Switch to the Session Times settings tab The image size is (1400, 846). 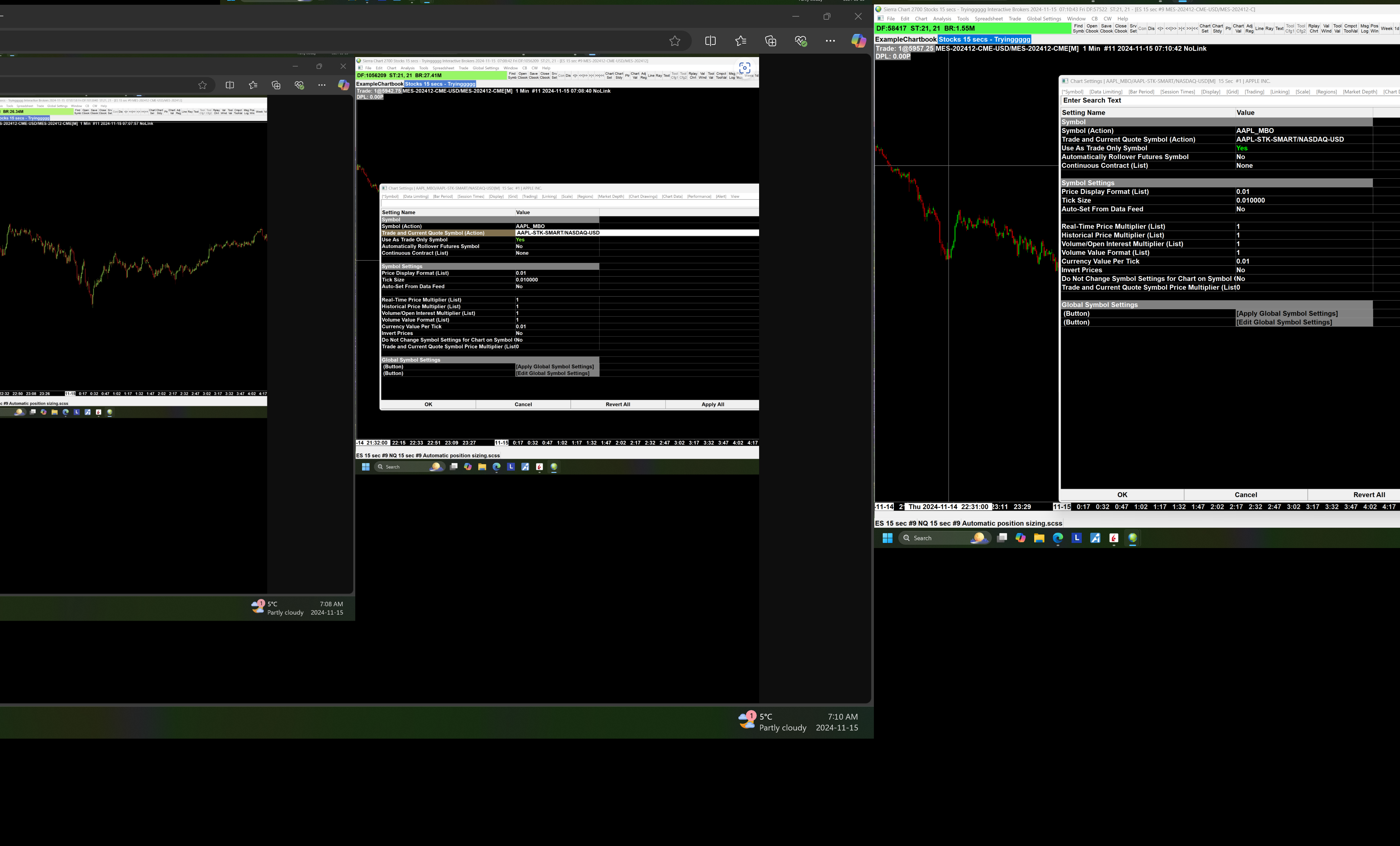[x=1177, y=91]
